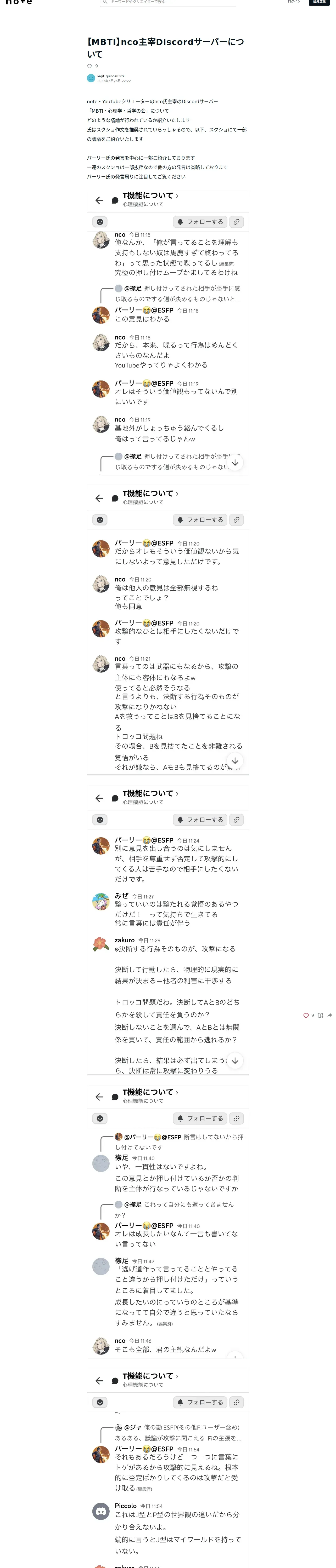Viewport: 336px width, 1568px height.
Task: Click back arrow in topmost Discord screenshot
Action: click(x=99, y=200)
